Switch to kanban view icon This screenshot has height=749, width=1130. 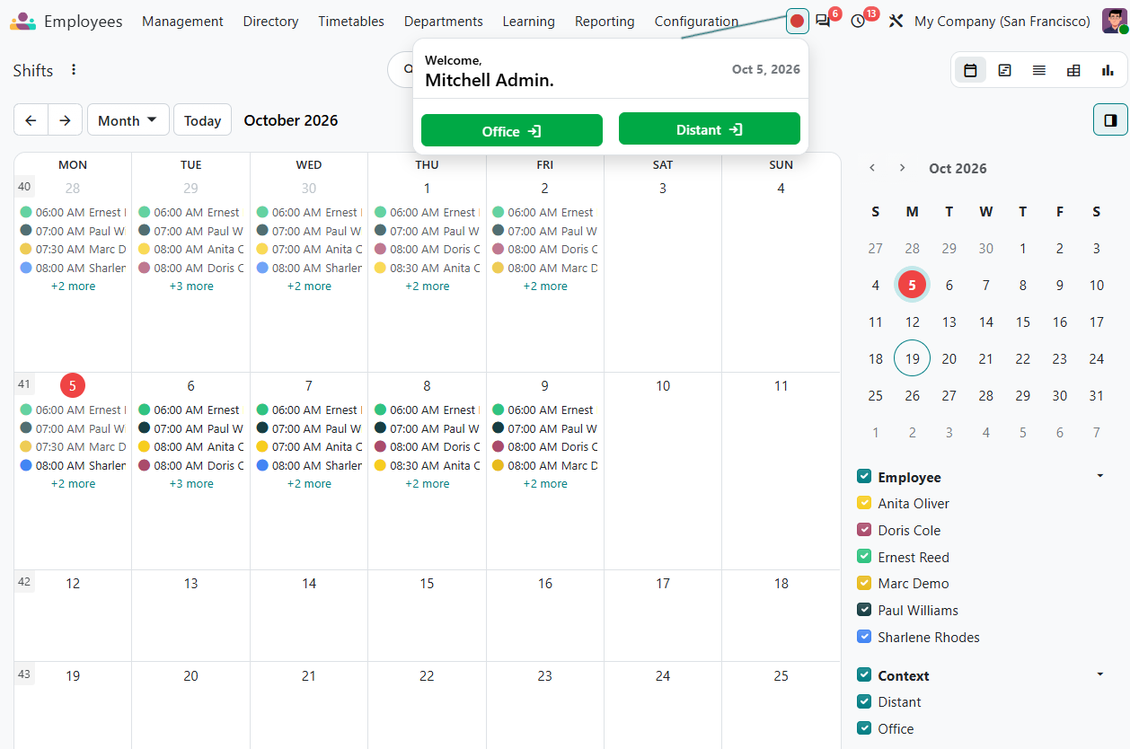tap(1005, 70)
